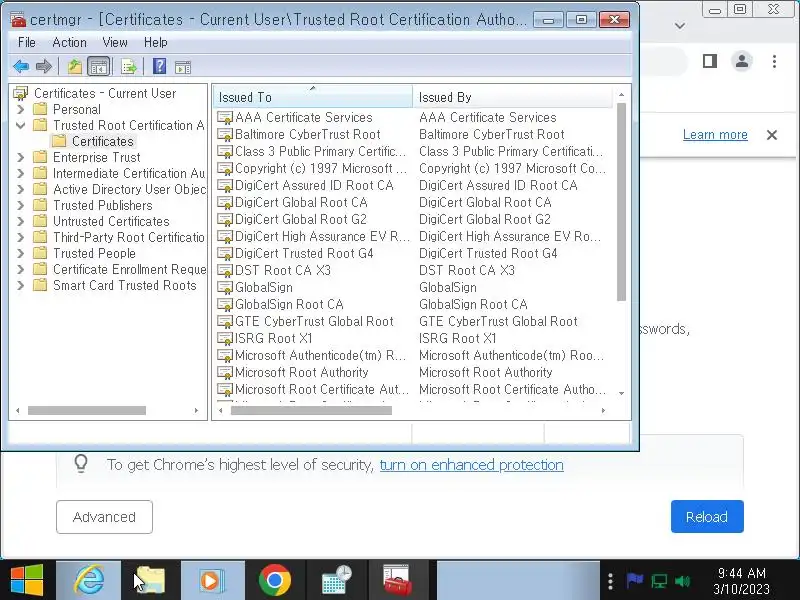This screenshot has width=800, height=600.
Task: Open the Action menu
Action: (69, 42)
